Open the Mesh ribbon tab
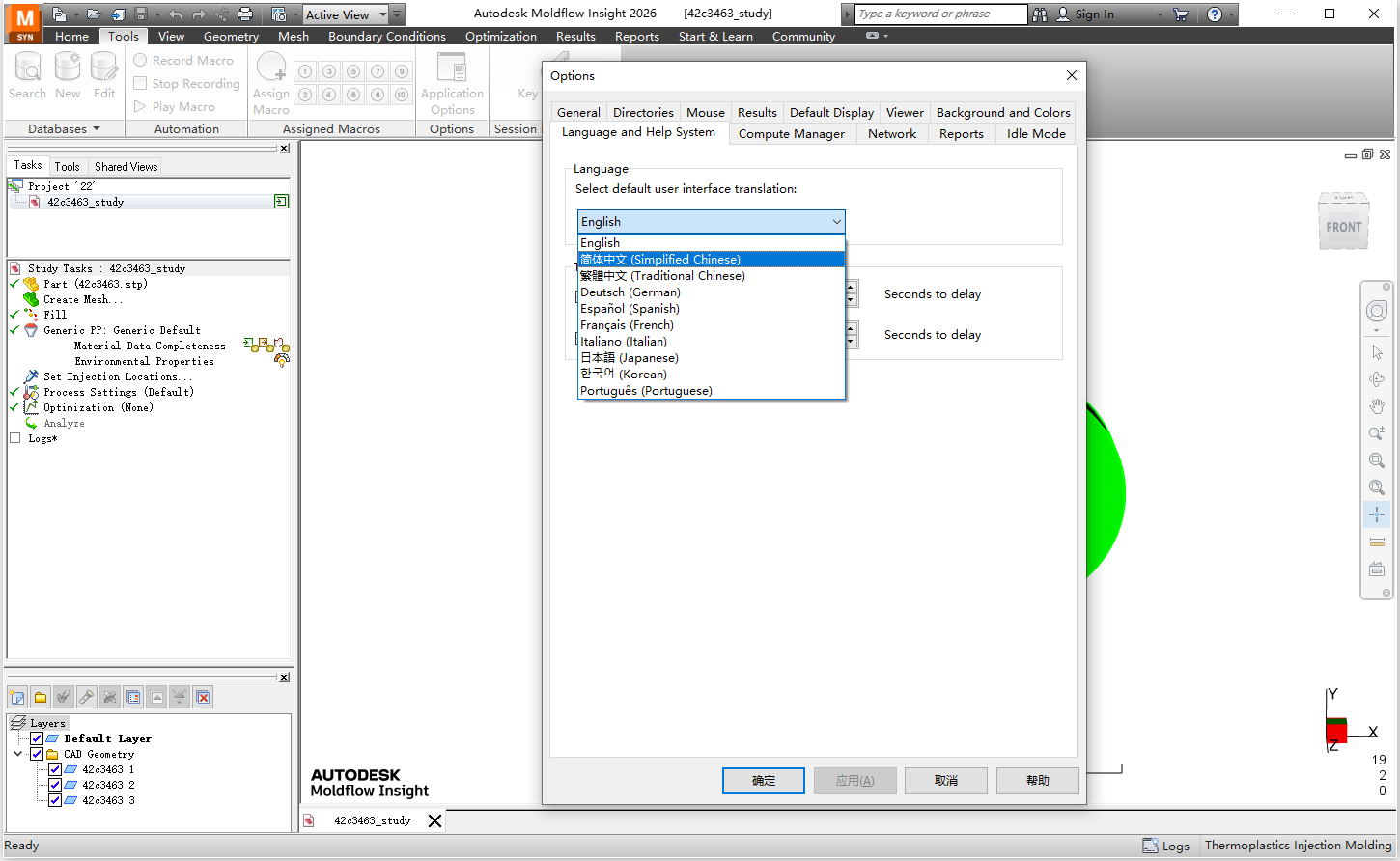Image resolution: width=1400 pixels, height=861 pixels. tap(294, 37)
